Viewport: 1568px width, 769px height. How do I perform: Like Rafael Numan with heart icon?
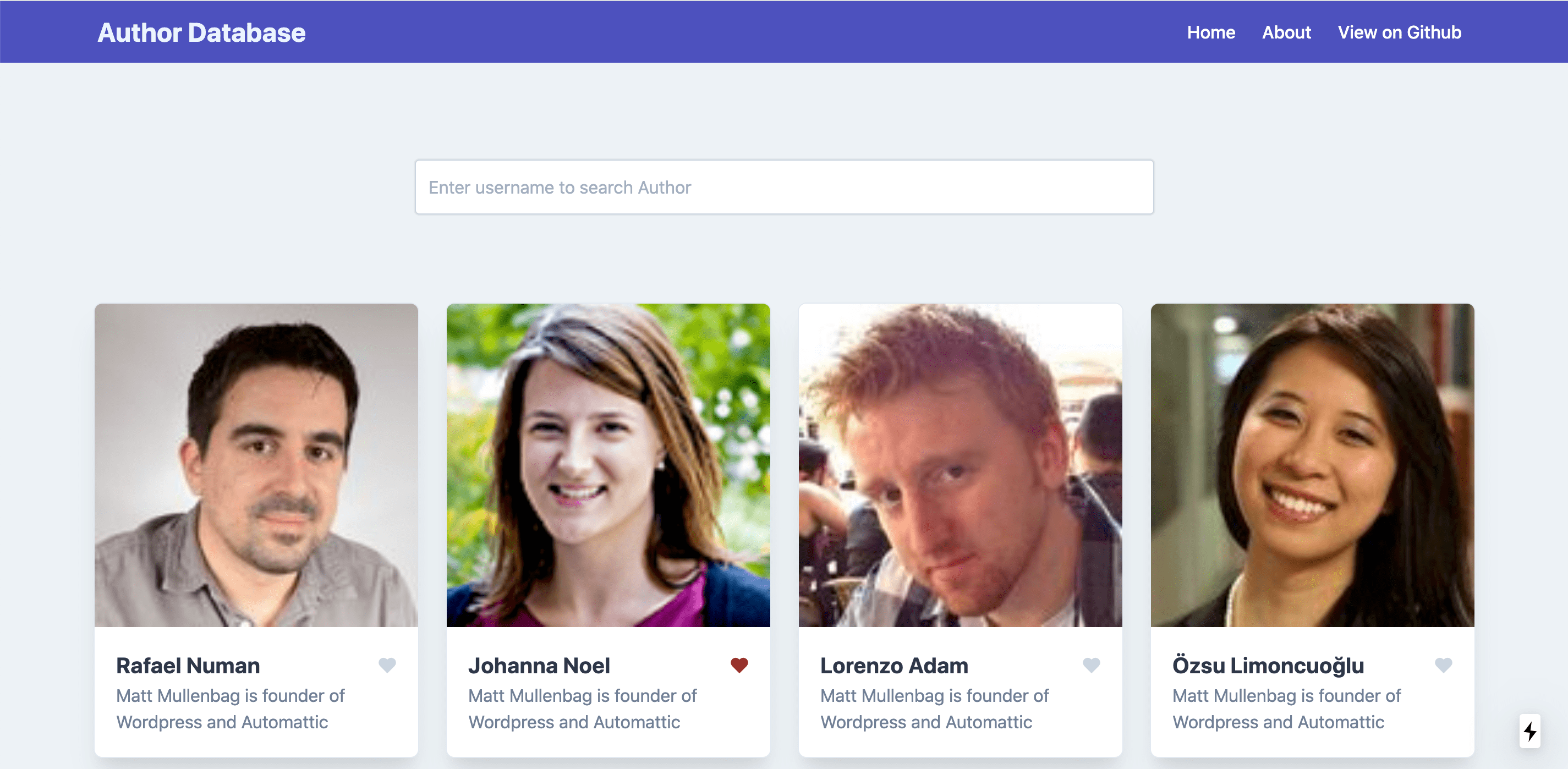coord(387,665)
